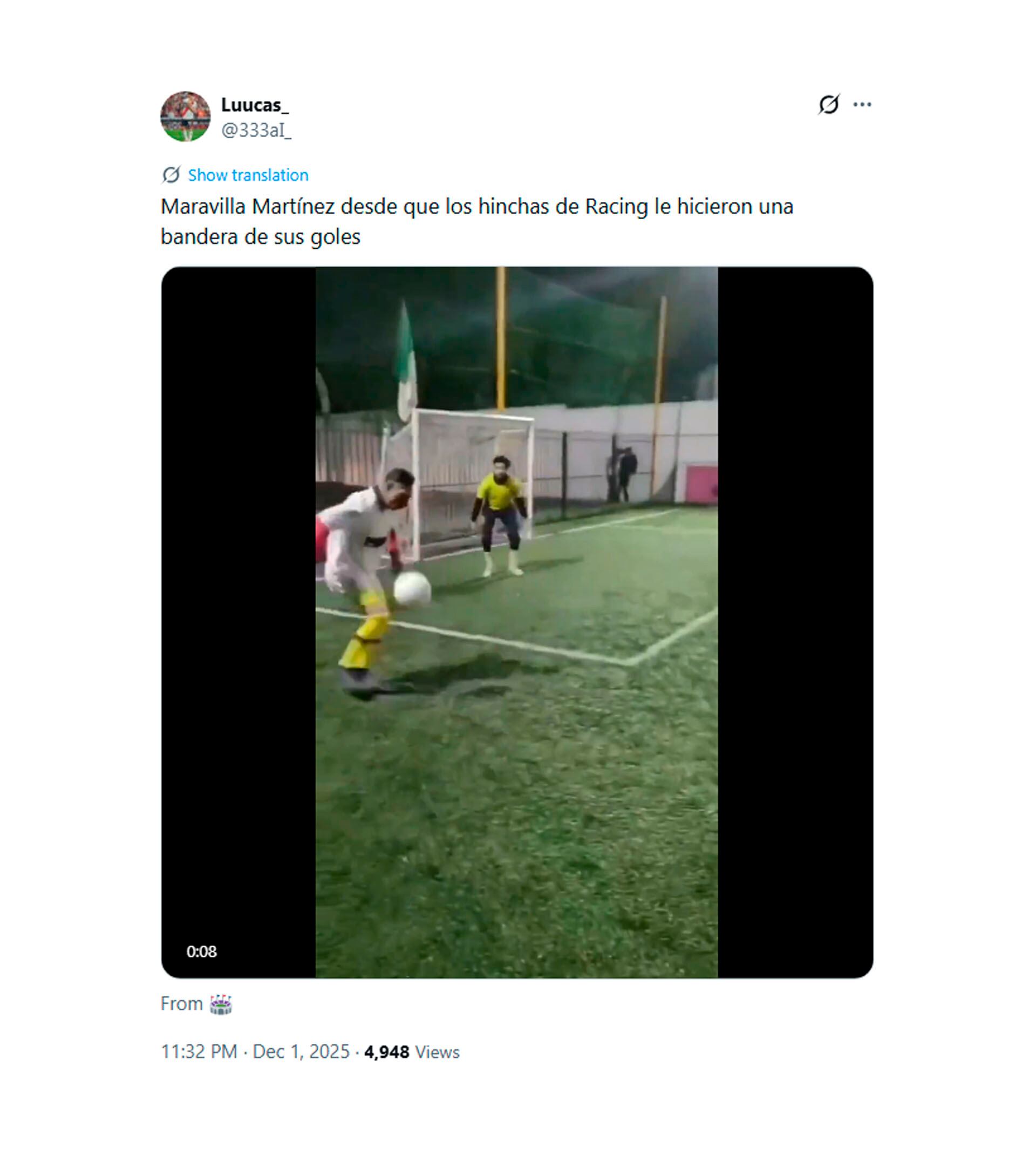Click the @333aI_ handle
The width and height of the screenshot is (1036, 1162).
(256, 131)
